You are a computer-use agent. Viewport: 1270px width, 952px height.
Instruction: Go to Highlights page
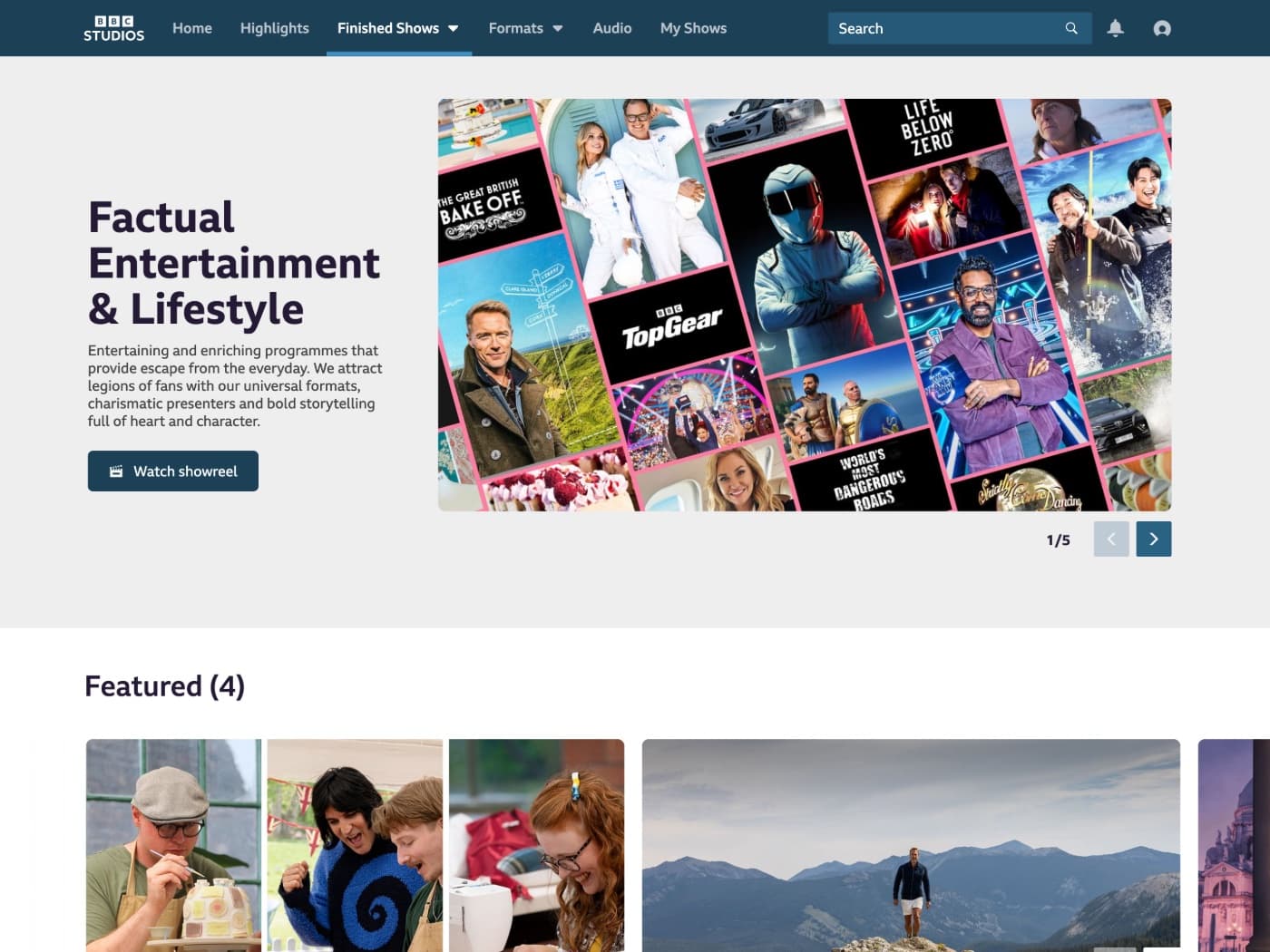[275, 28]
